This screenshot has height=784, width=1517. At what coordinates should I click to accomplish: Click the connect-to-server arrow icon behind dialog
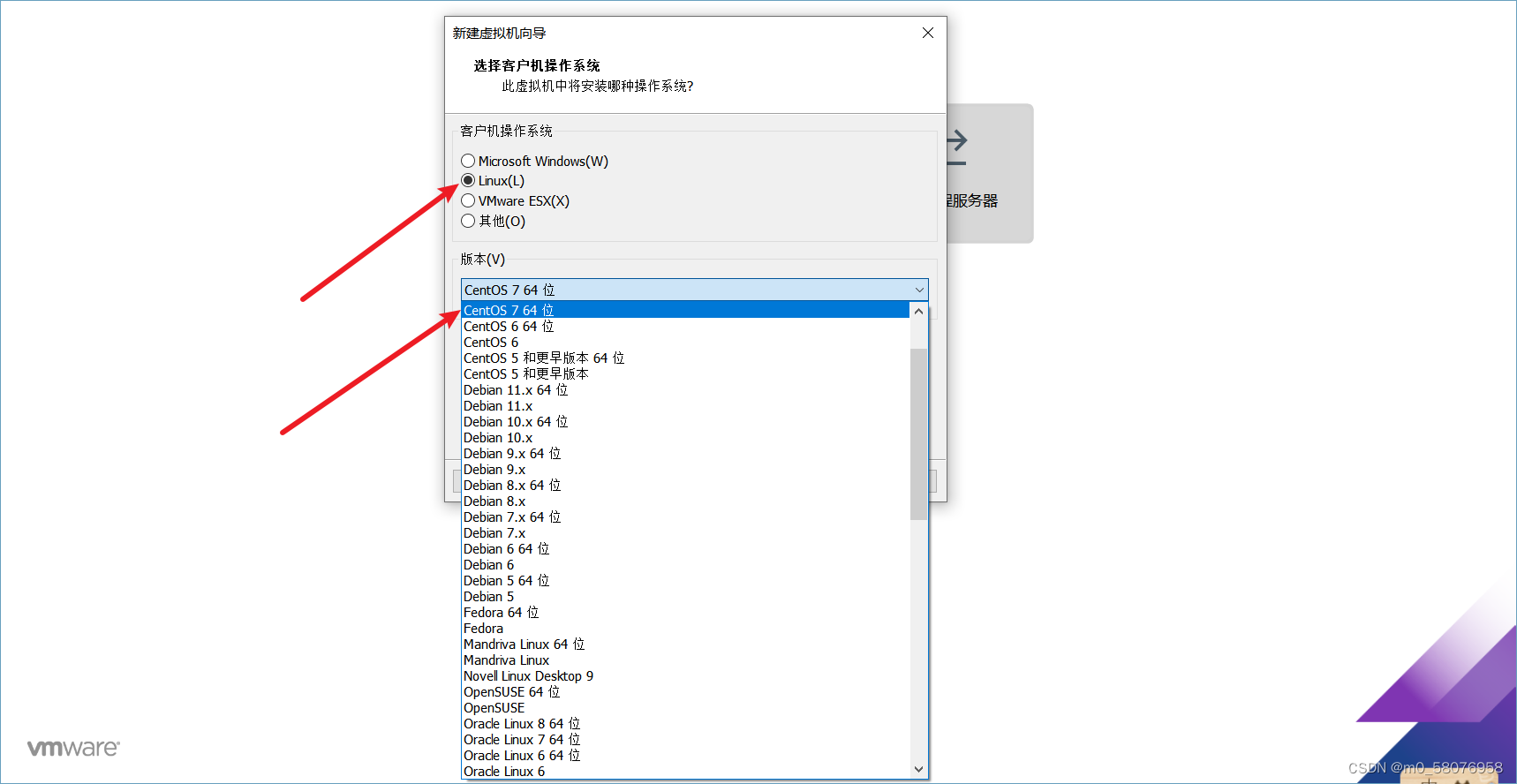pyautogui.click(x=956, y=147)
